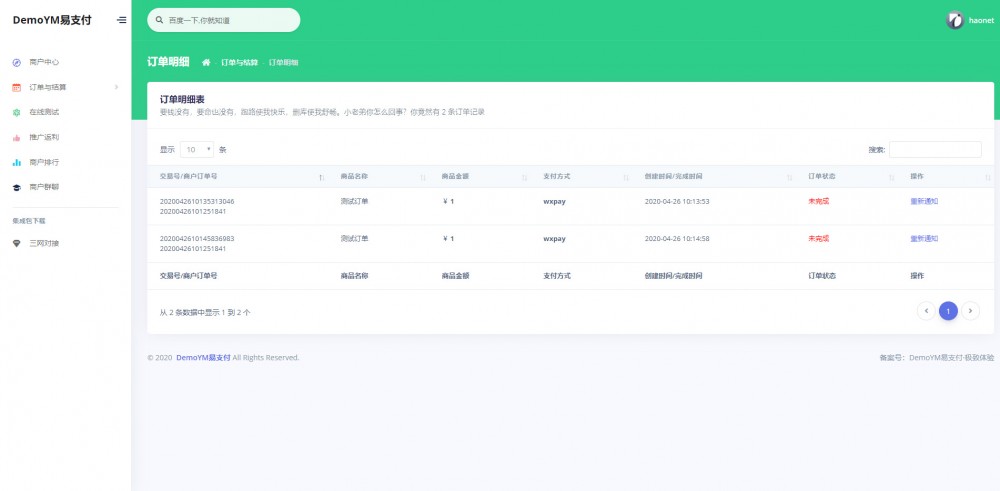Click 重新通知 for the 10:14:58 order
Viewport: 1000px width, 491px height.
pyautogui.click(x=923, y=239)
